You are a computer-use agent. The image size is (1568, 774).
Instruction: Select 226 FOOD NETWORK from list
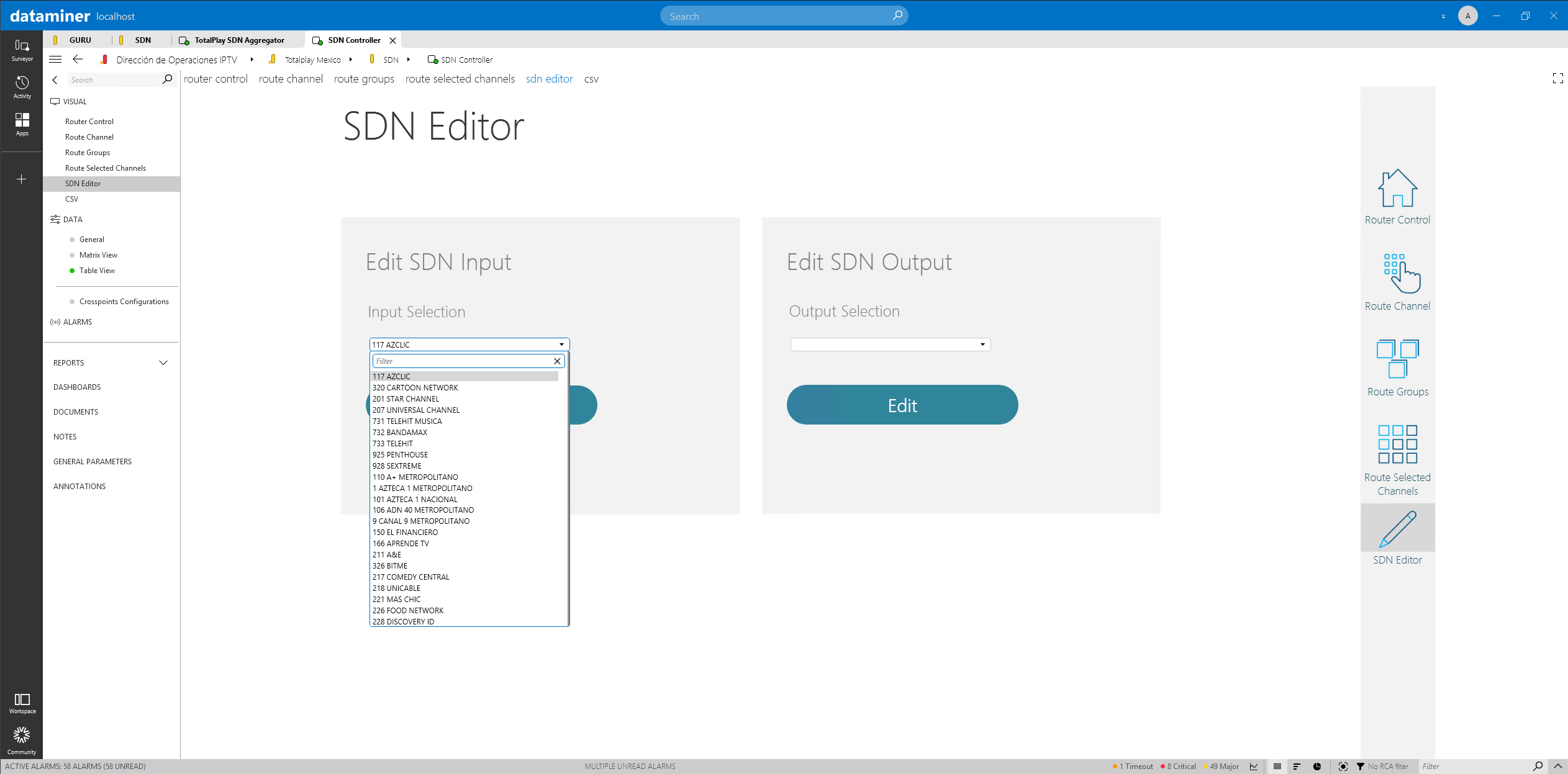[465, 611]
